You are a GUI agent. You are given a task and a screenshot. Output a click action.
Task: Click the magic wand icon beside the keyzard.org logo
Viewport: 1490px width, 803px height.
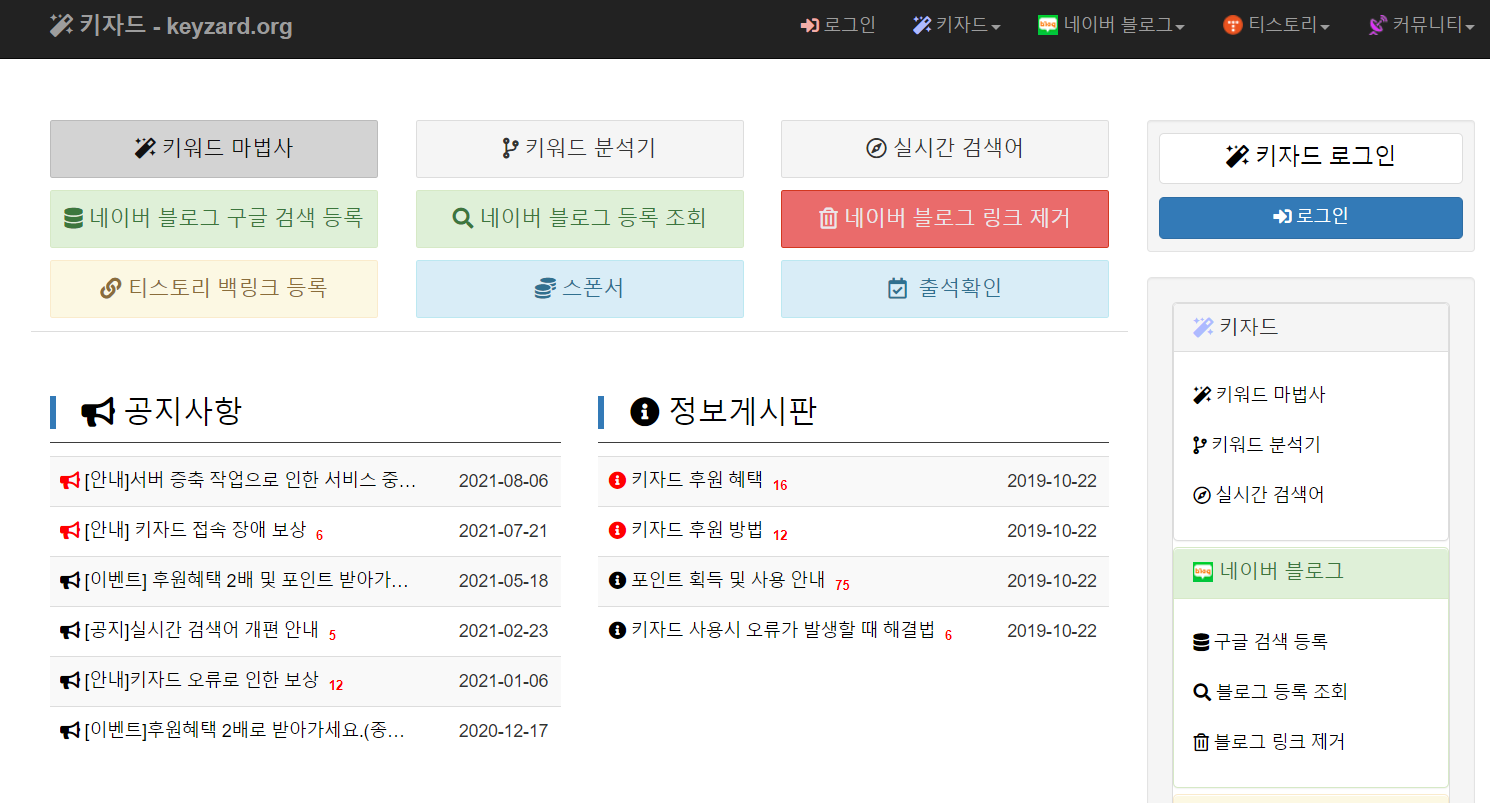pyautogui.click(x=62, y=25)
